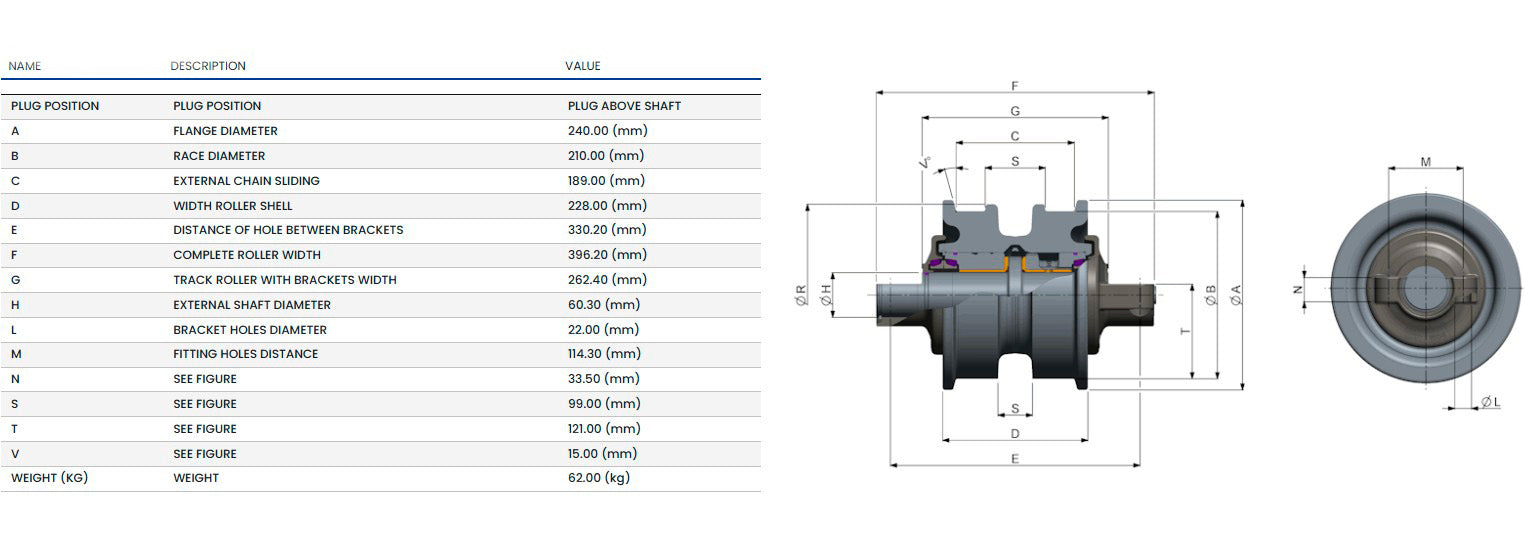Click the NAME column header
The width and height of the screenshot is (1525, 540).
(x=25, y=66)
